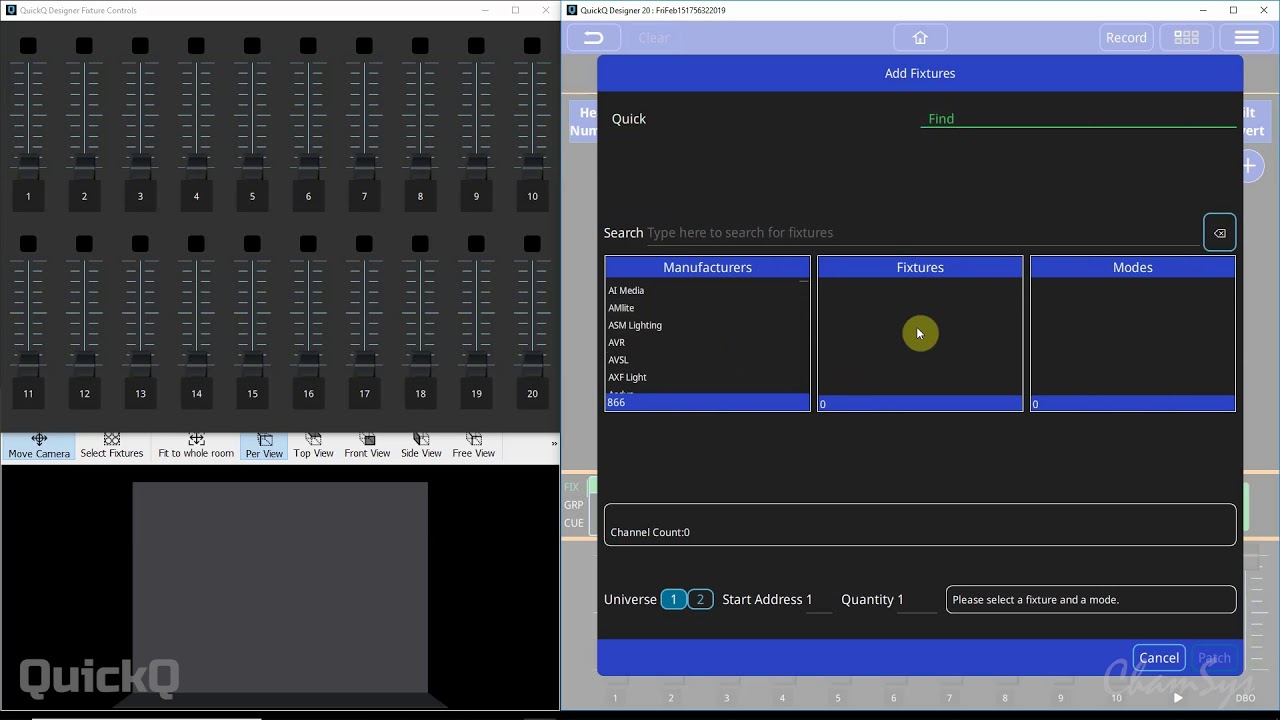Click fader 12 slider handle

click(x=84, y=365)
